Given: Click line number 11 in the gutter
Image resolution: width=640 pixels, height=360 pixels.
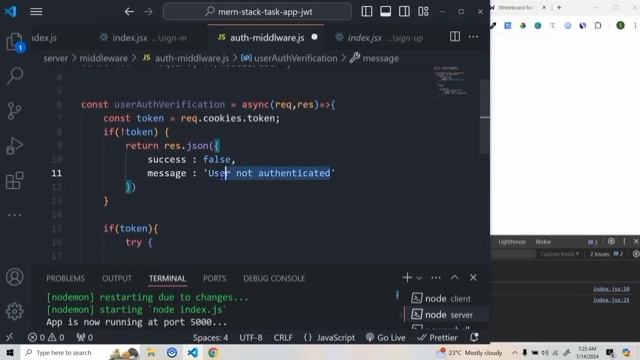Looking at the screenshot, I should [x=57, y=173].
